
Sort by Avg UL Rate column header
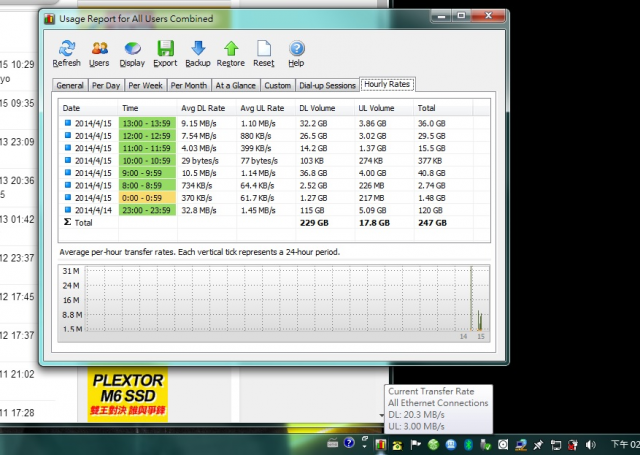point(266,108)
